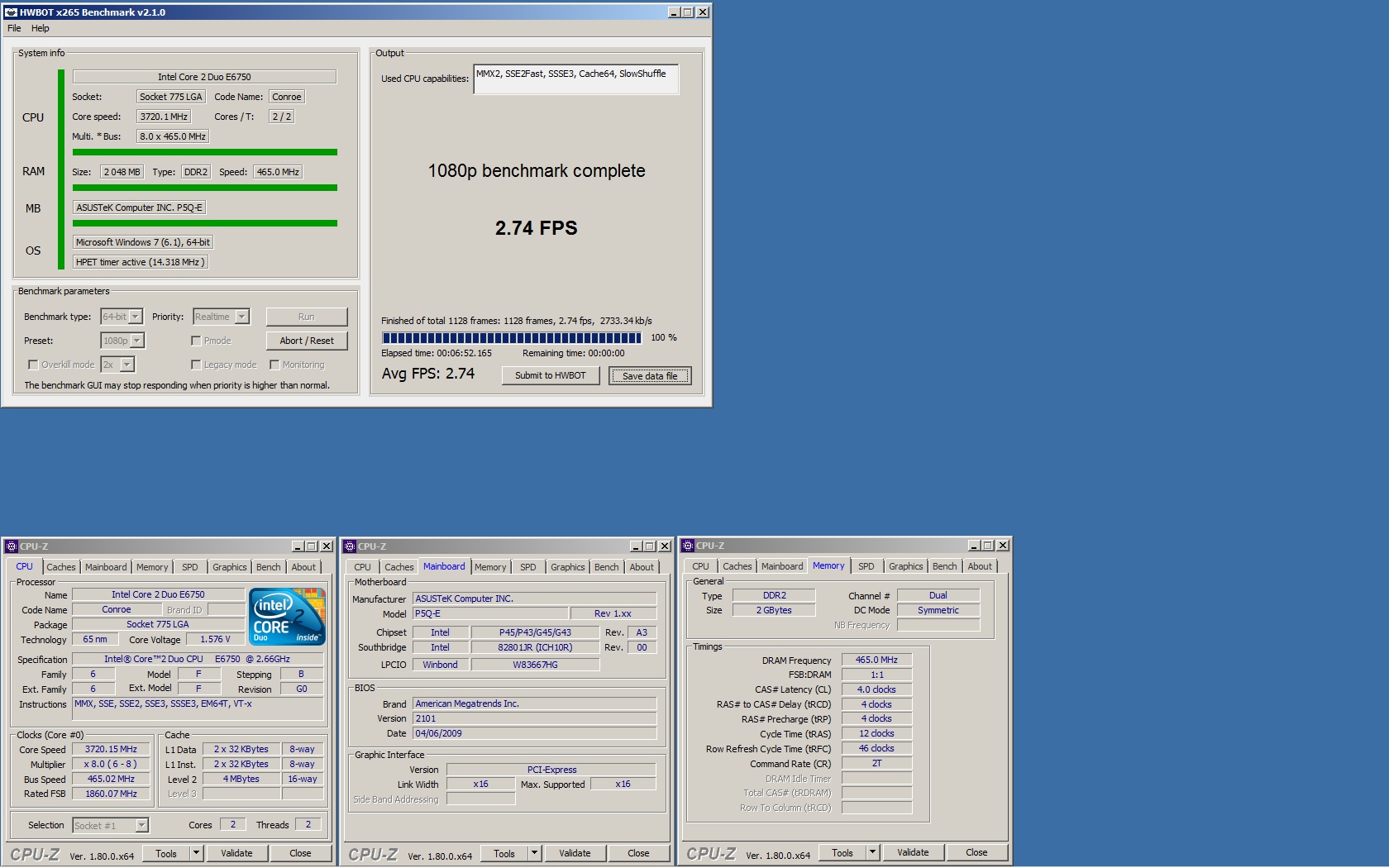Click the BIOS Date 04/06/2009 value

pyautogui.click(x=535, y=733)
